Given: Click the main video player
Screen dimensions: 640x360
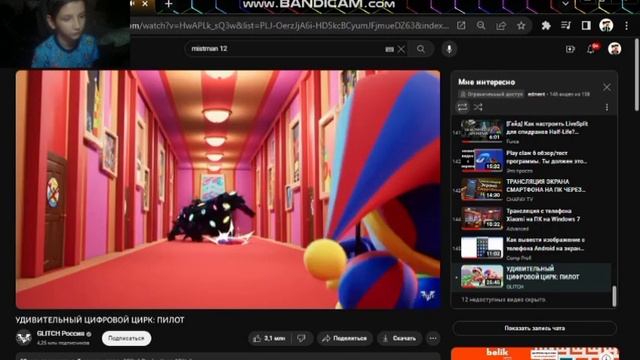Looking at the screenshot, I should click(x=228, y=189).
